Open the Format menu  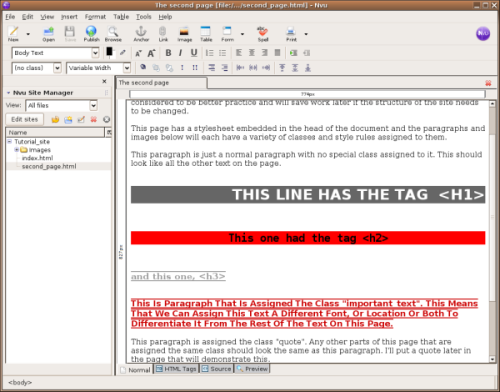click(x=95, y=17)
